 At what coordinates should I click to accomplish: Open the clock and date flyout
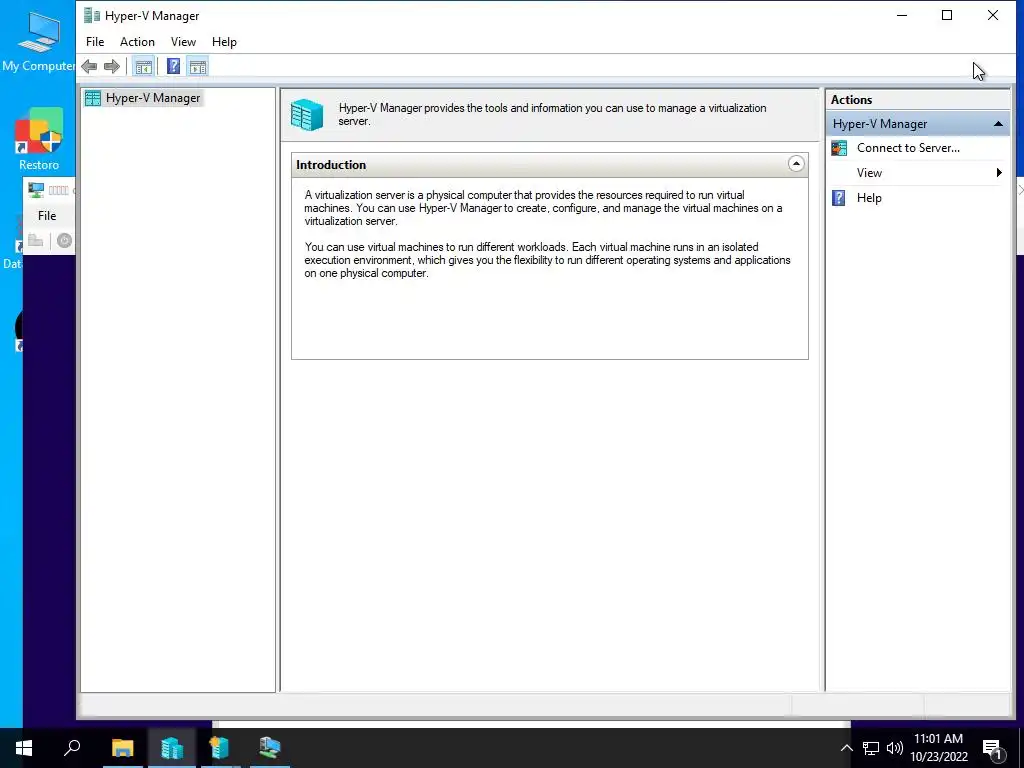point(938,748)
